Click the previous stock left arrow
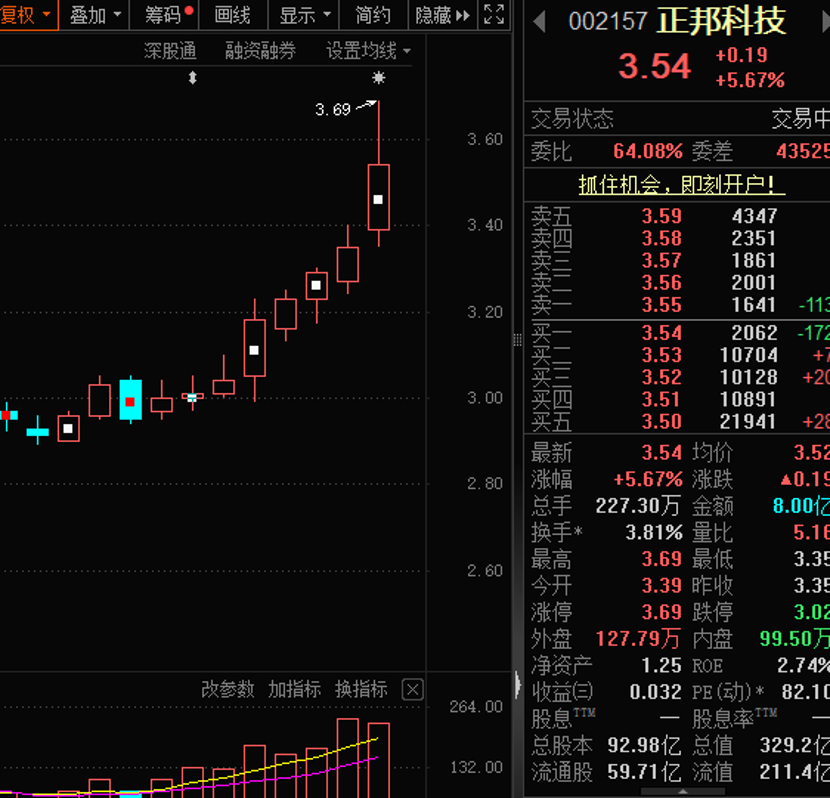The image size is (830, 798). point(539,21)
